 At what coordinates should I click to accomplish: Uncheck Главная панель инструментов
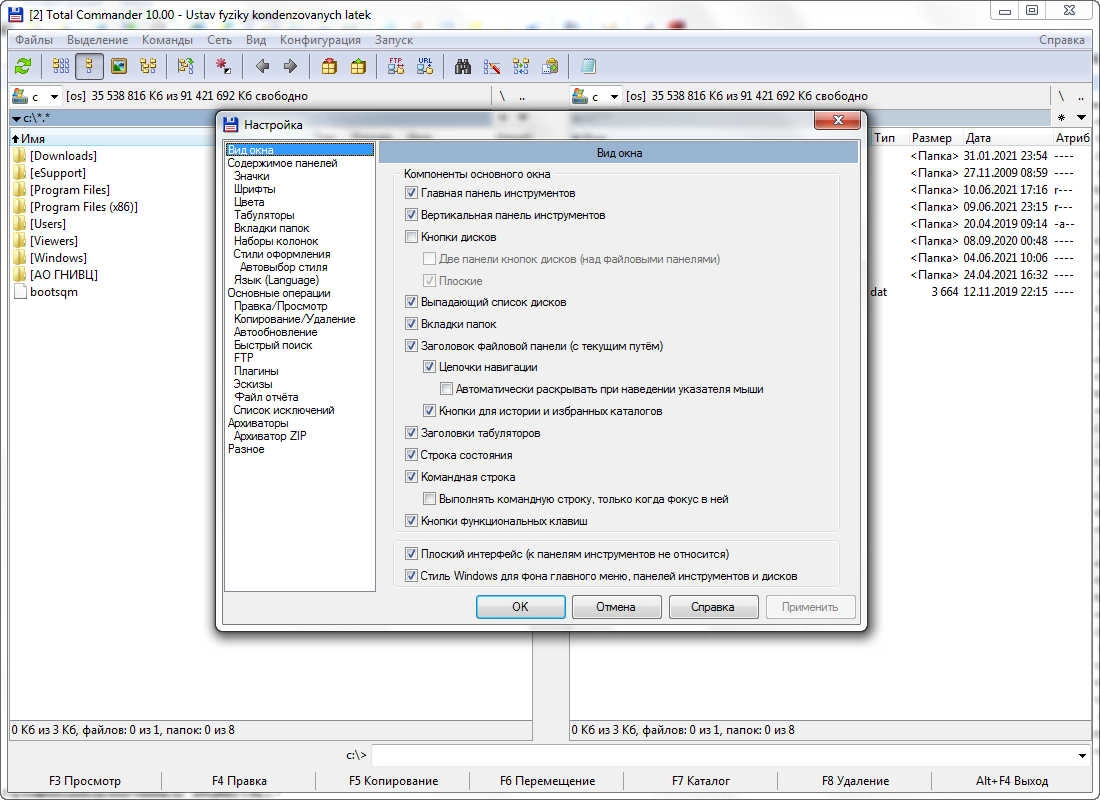click(412, 193)
